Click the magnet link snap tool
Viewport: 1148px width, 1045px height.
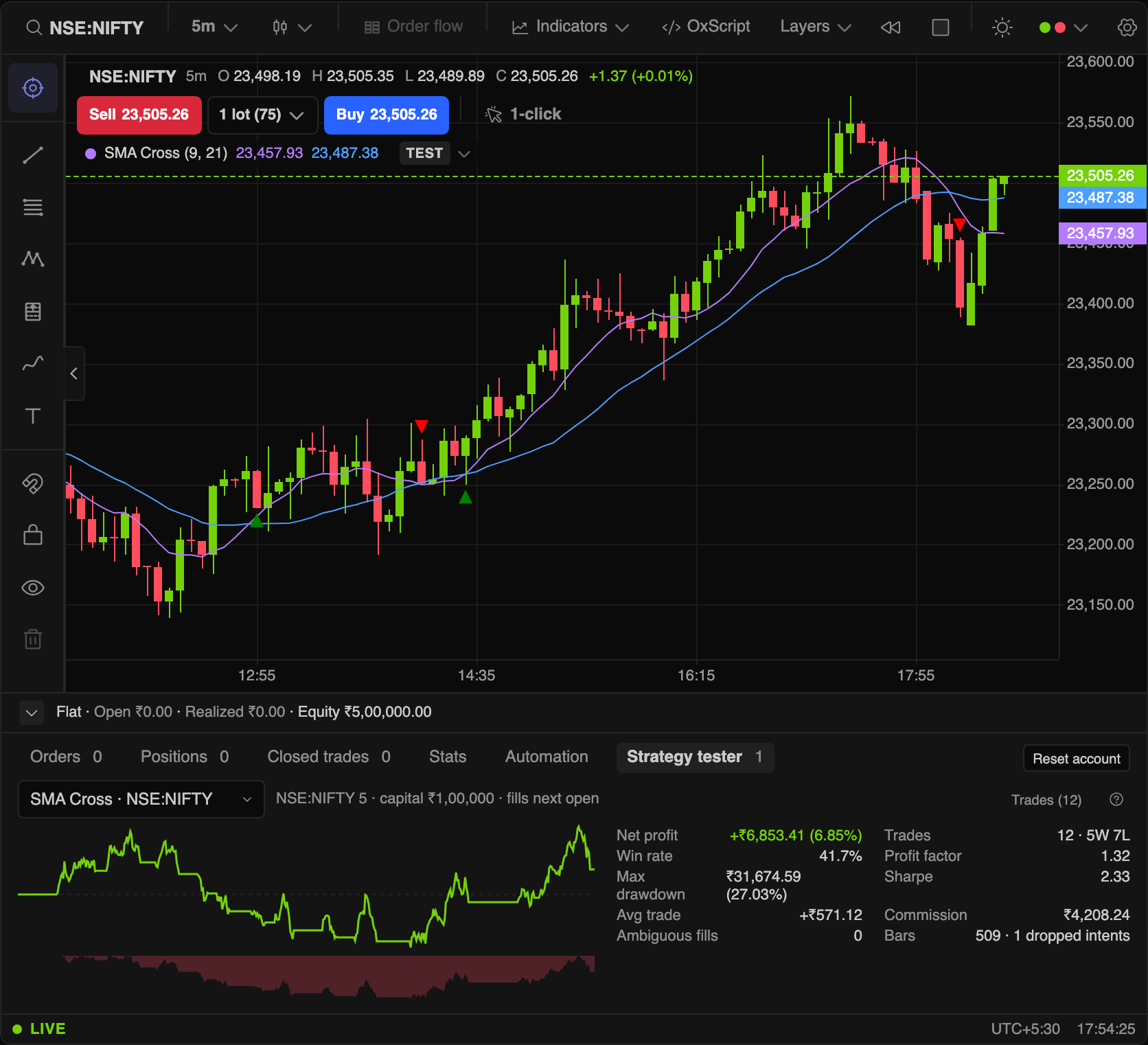33,483
